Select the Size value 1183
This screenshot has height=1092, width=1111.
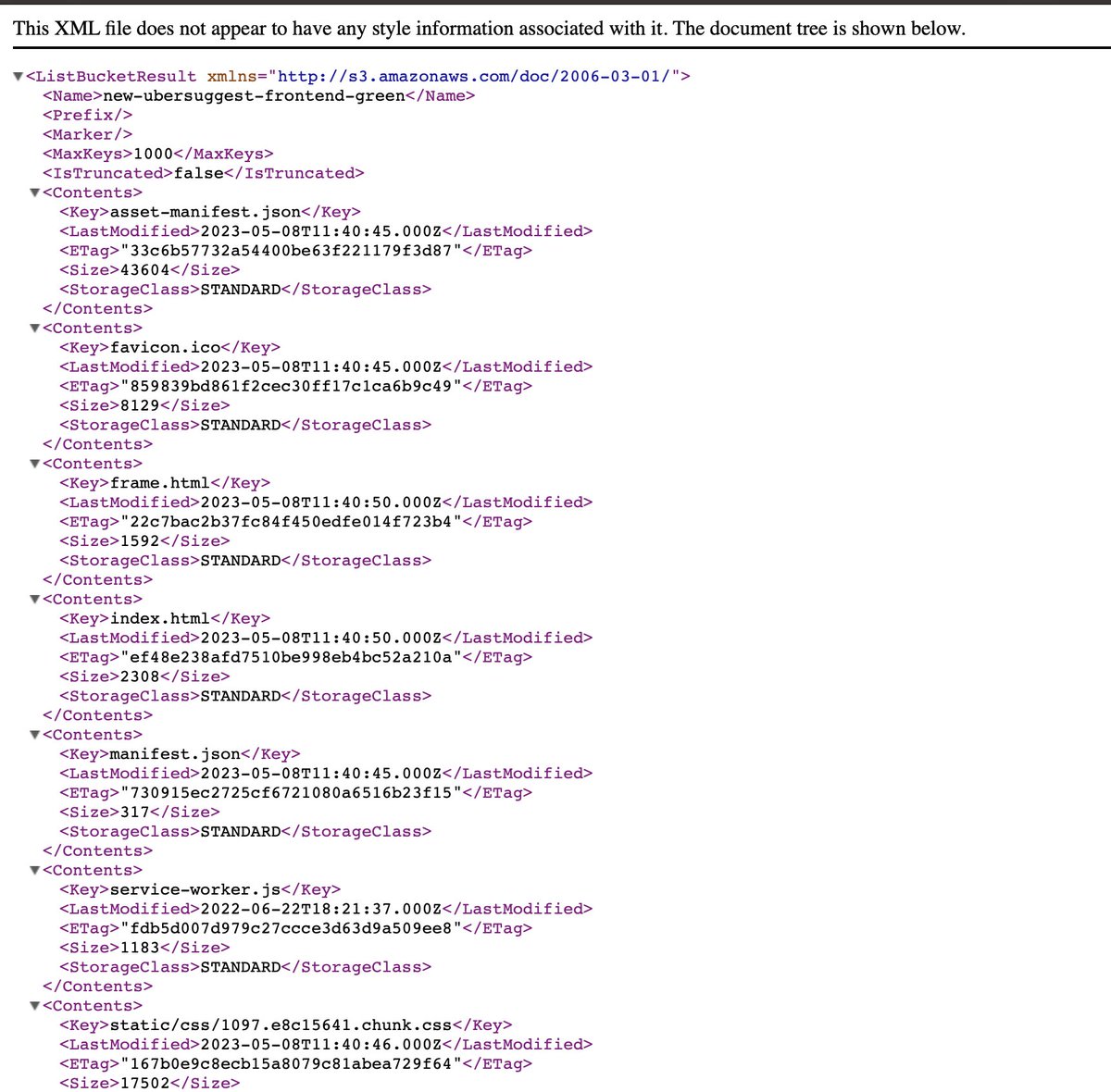tap(140, 948)
